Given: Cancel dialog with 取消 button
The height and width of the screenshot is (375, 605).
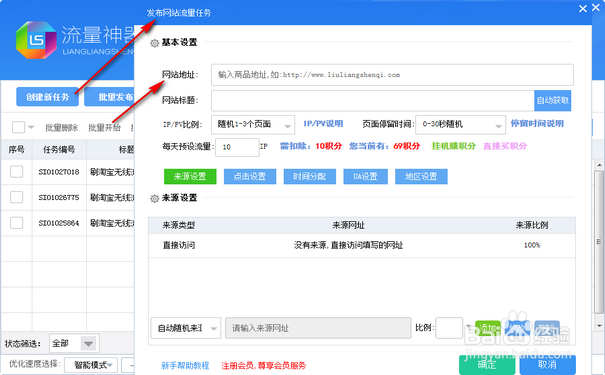Looking at the screenshot, I should (548, 364).
